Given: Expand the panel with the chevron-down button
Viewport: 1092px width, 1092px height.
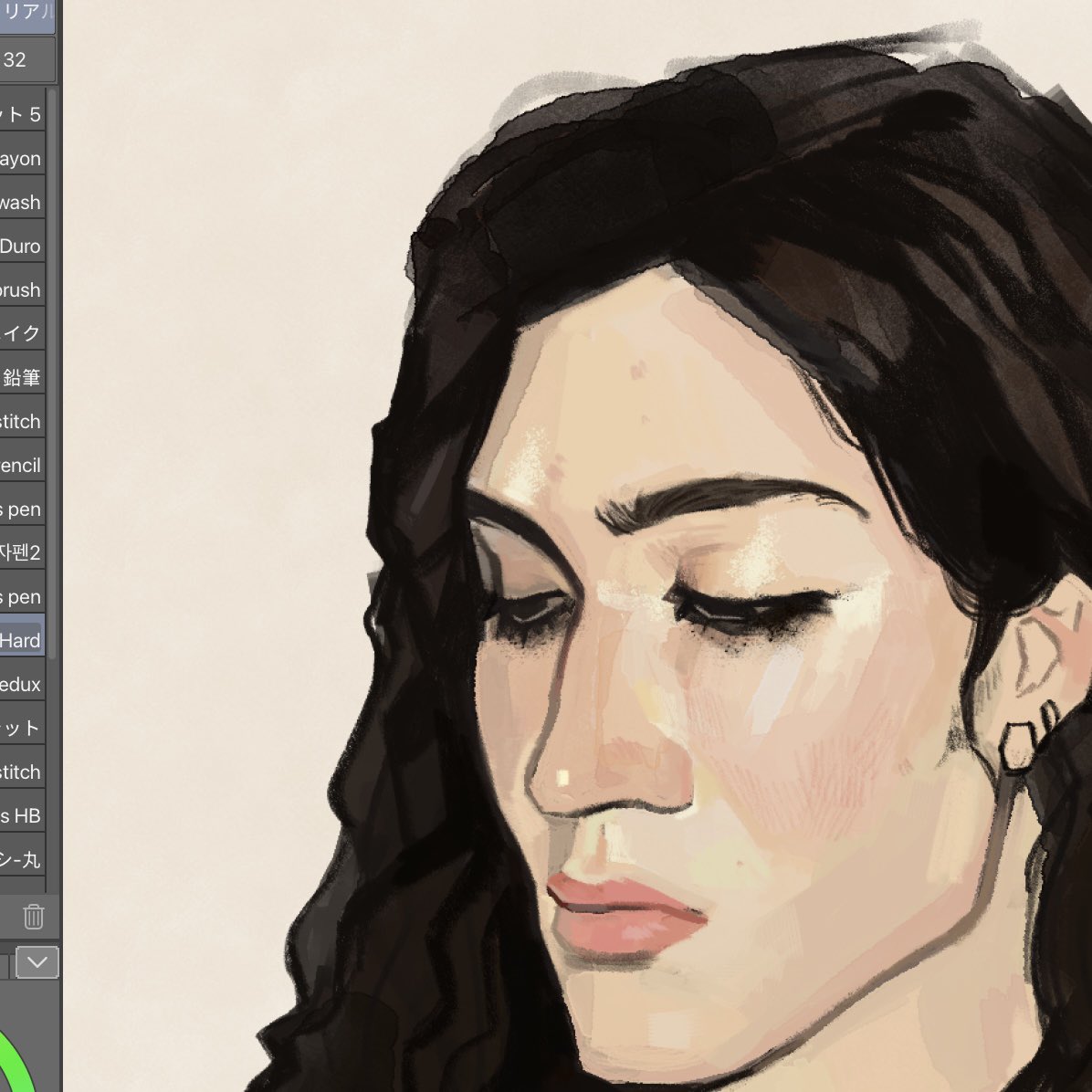Looking at the screenshot, I should tap(37, 962).
